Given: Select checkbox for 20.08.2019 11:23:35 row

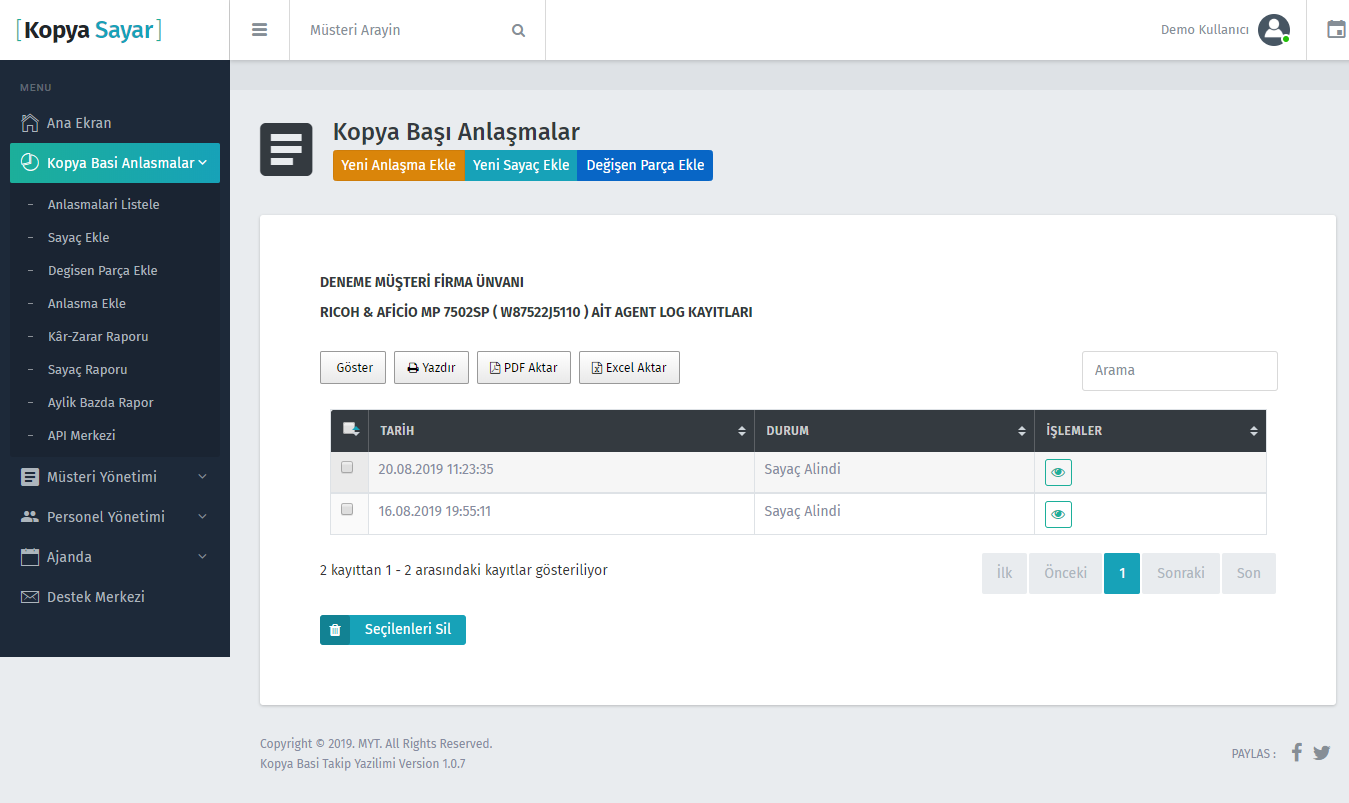Looking at the screenshot, I should [x=347, y=467].
